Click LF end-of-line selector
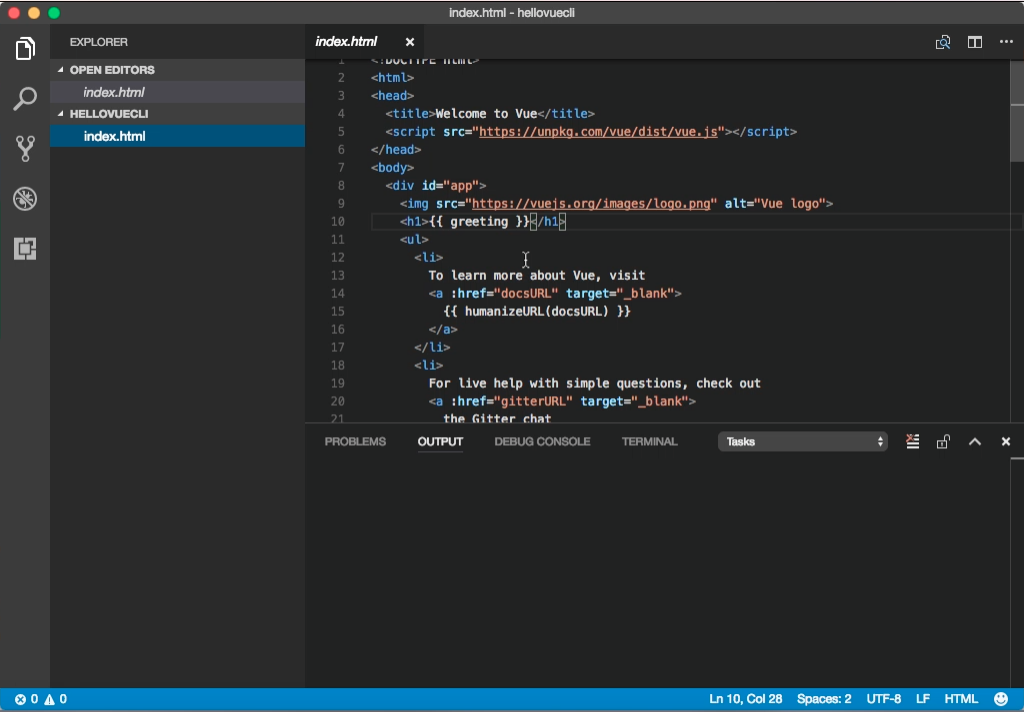Screen dimensions: 1024x712 (x=922, y=699)
